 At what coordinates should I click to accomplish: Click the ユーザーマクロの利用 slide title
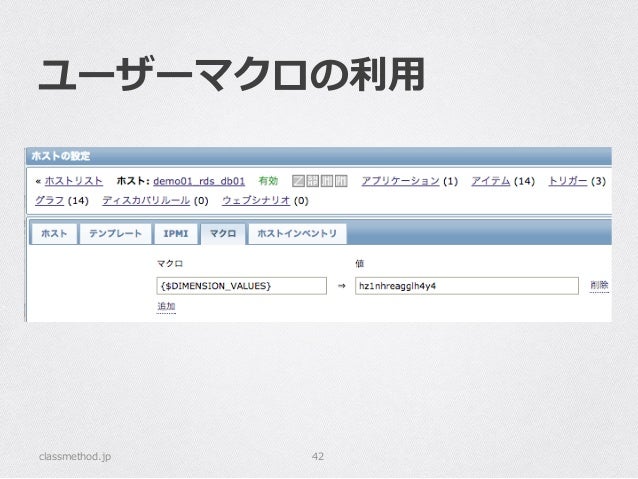[x=232, y=74]
